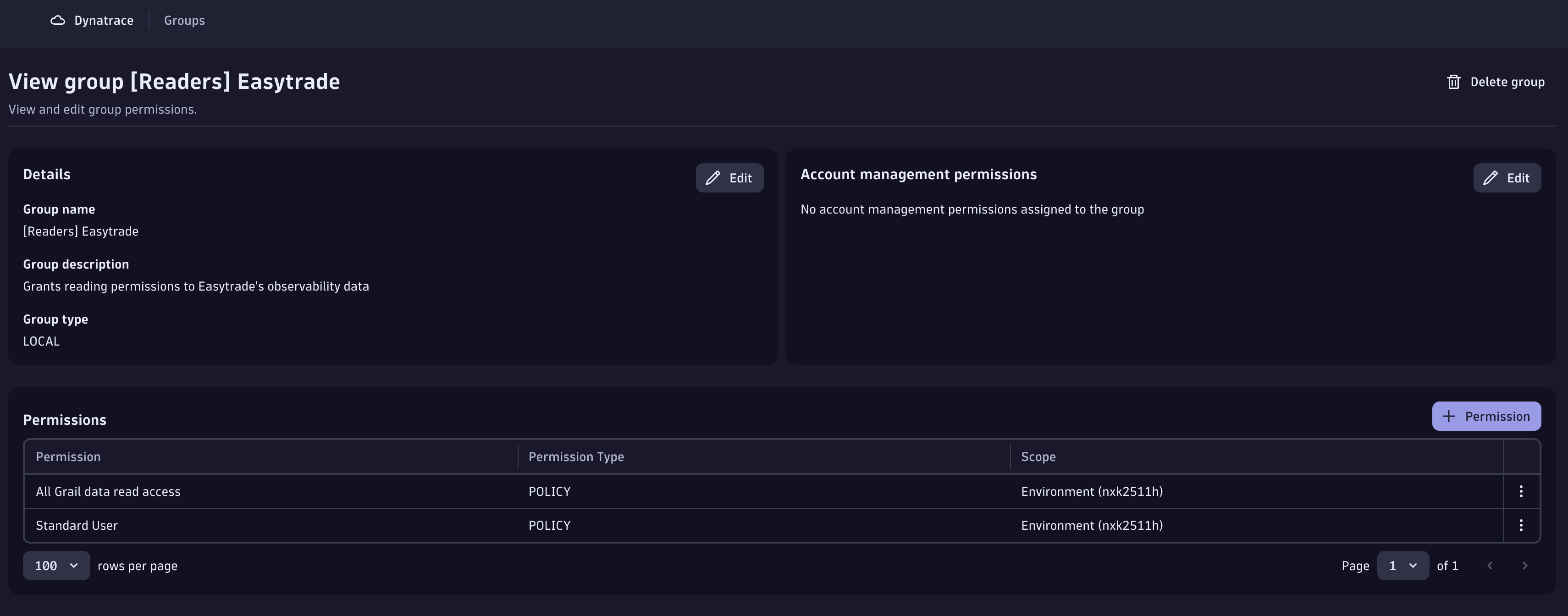
Task: Sort by the Permission column header
Action: click(x=68, y=456)
